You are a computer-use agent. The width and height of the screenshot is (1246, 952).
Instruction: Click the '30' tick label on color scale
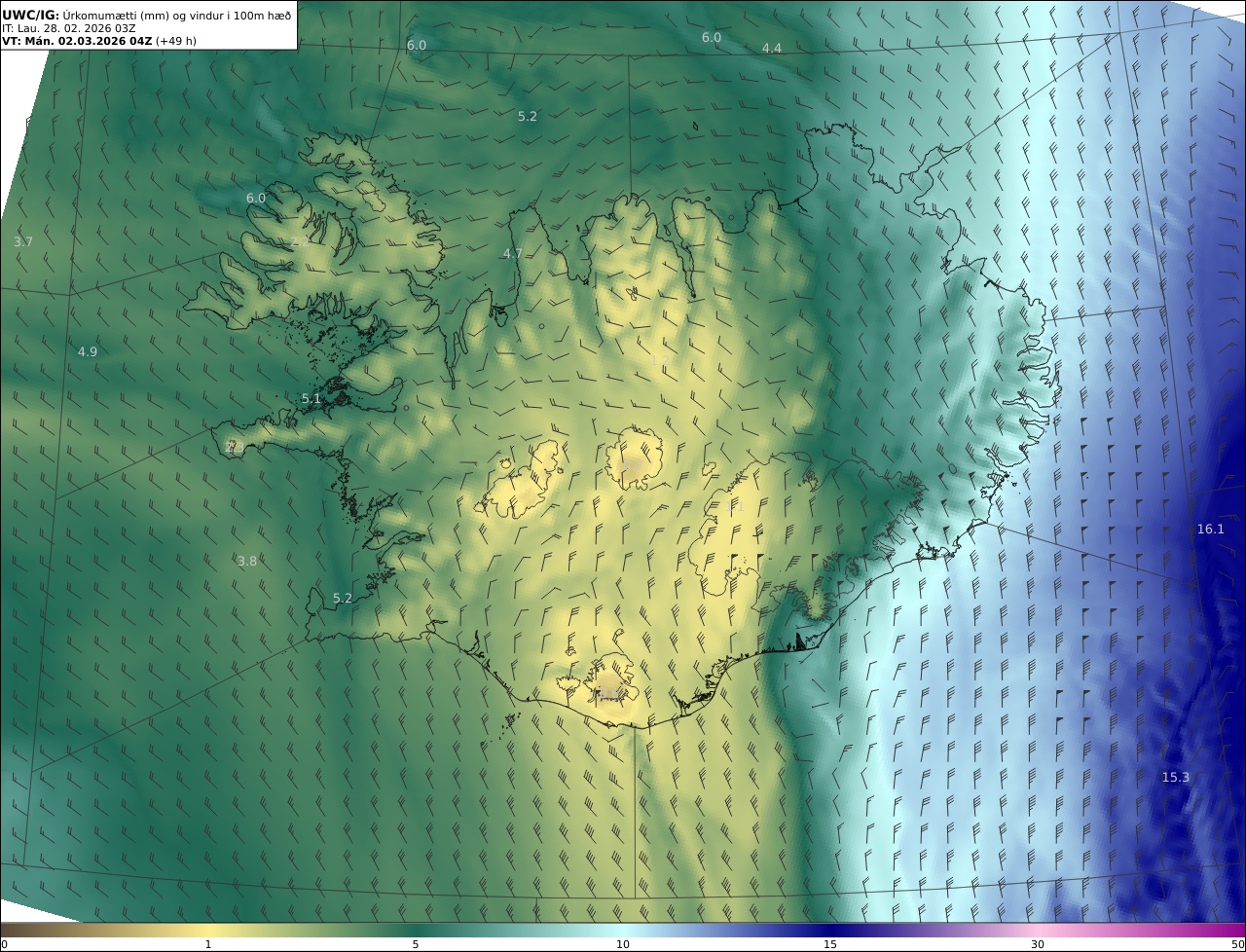[1038, 944]
